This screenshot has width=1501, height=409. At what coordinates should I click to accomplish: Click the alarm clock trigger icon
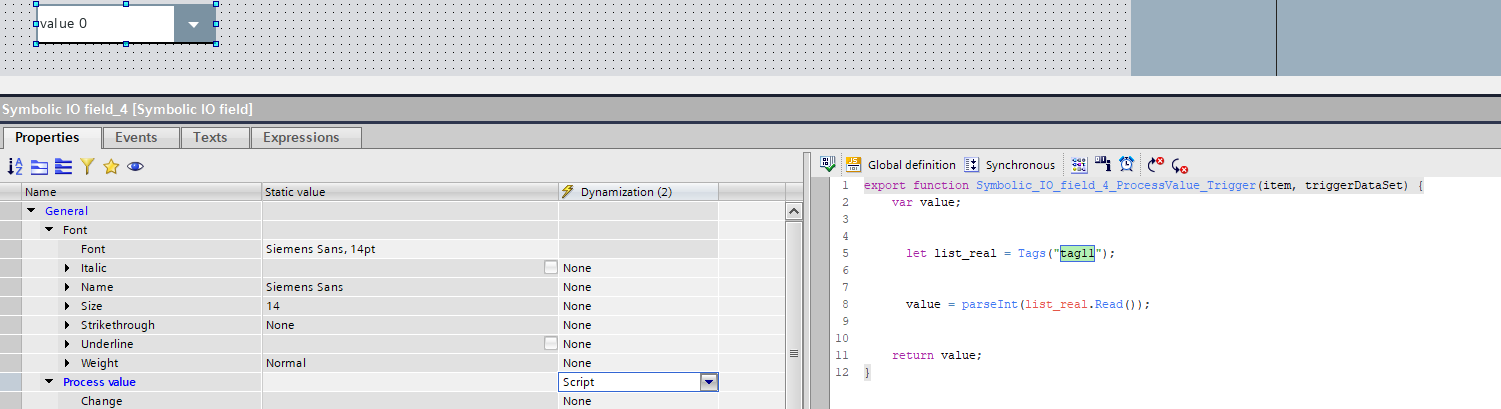1126,165
